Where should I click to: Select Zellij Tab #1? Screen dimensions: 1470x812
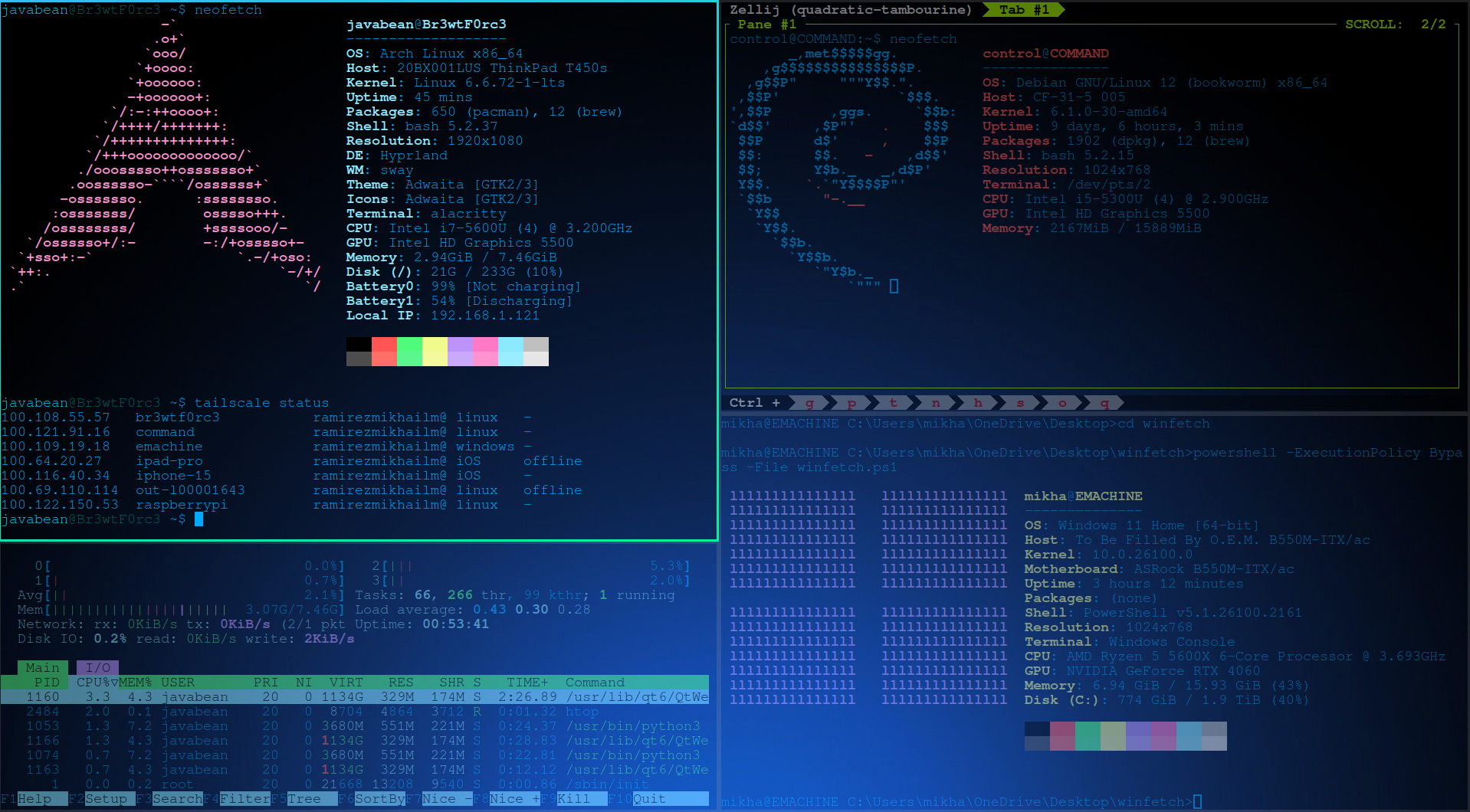tap(1024, 9)
